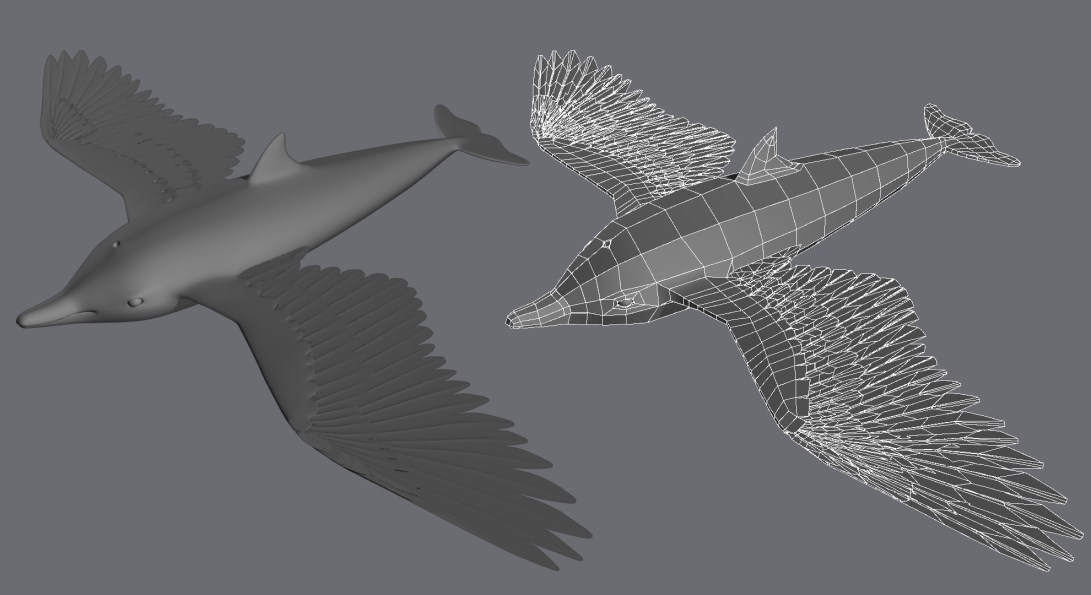Click the wireframe model's beak tip
The width and height of the screenshot is (1091, 595).
(x=514, y=322)
